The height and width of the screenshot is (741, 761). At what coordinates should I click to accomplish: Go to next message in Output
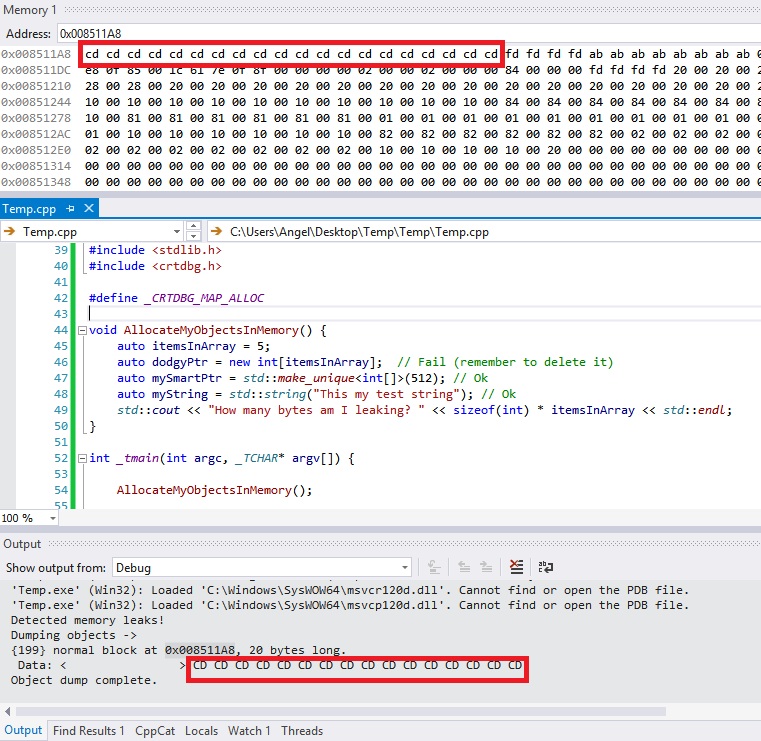click(x=486, y=567)
